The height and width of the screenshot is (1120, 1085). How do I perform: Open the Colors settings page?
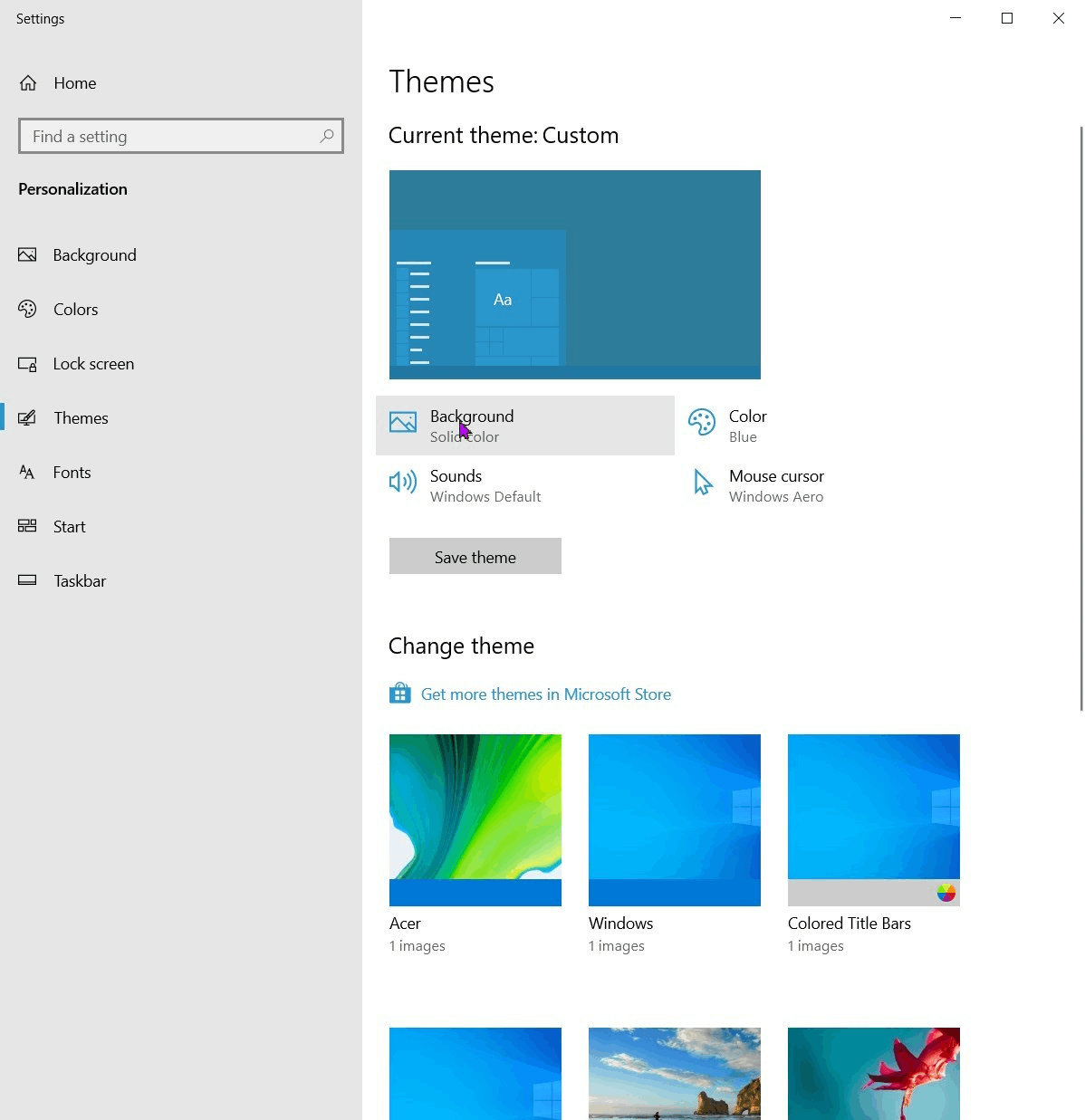pyautogui.click(x=181, y=310)
